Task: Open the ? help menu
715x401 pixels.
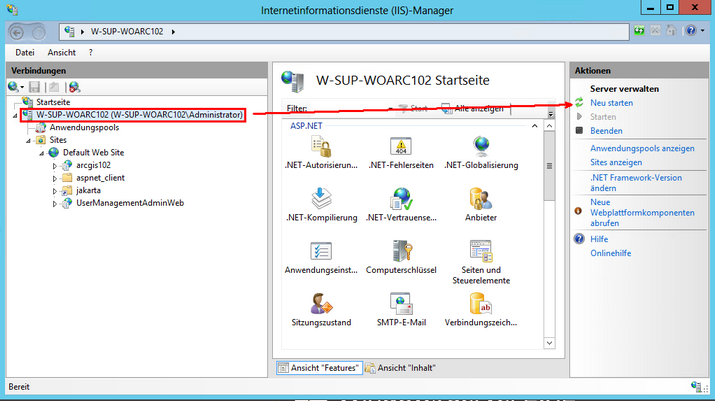Action: point(91,52)
